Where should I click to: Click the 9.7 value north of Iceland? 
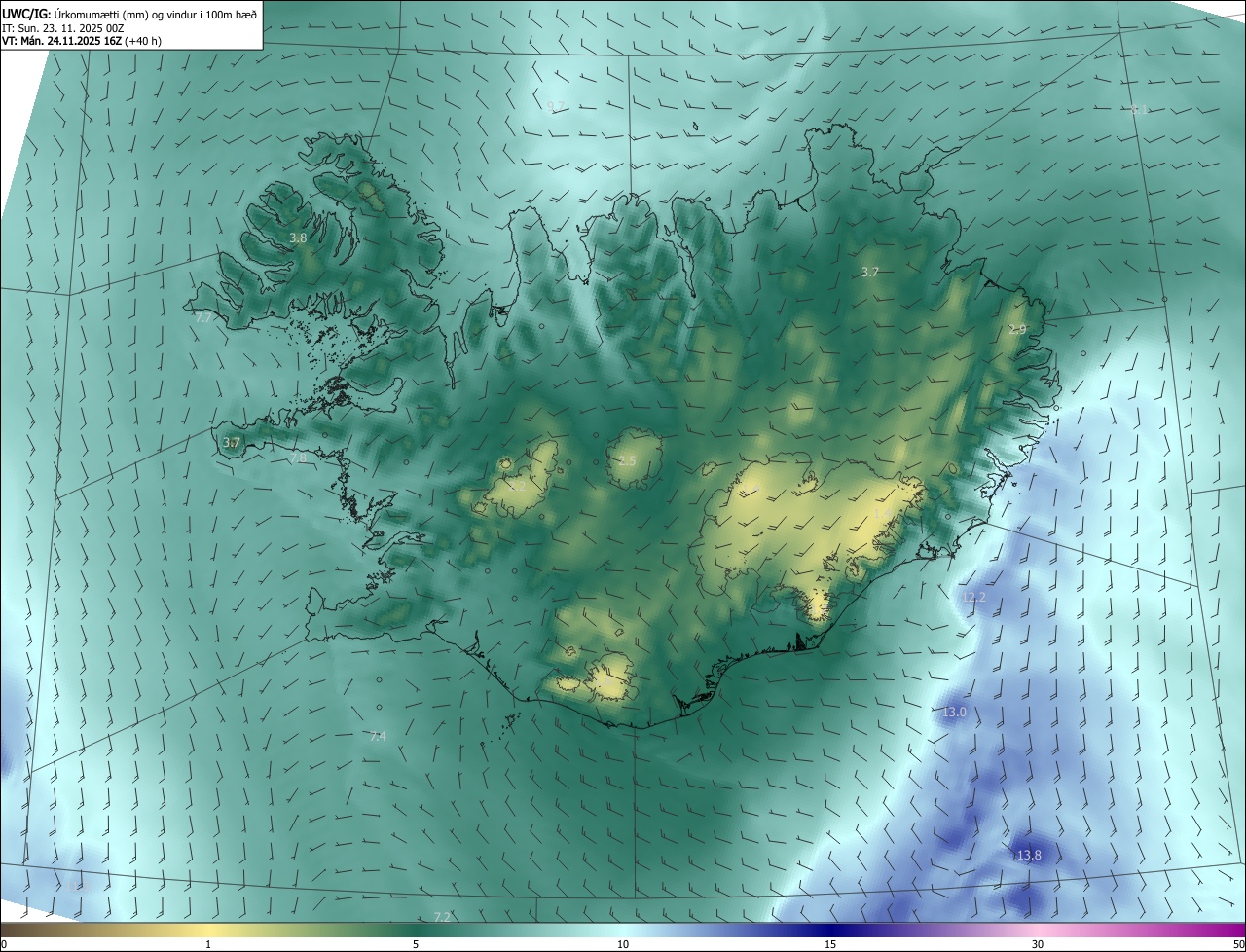coord(556,106)
